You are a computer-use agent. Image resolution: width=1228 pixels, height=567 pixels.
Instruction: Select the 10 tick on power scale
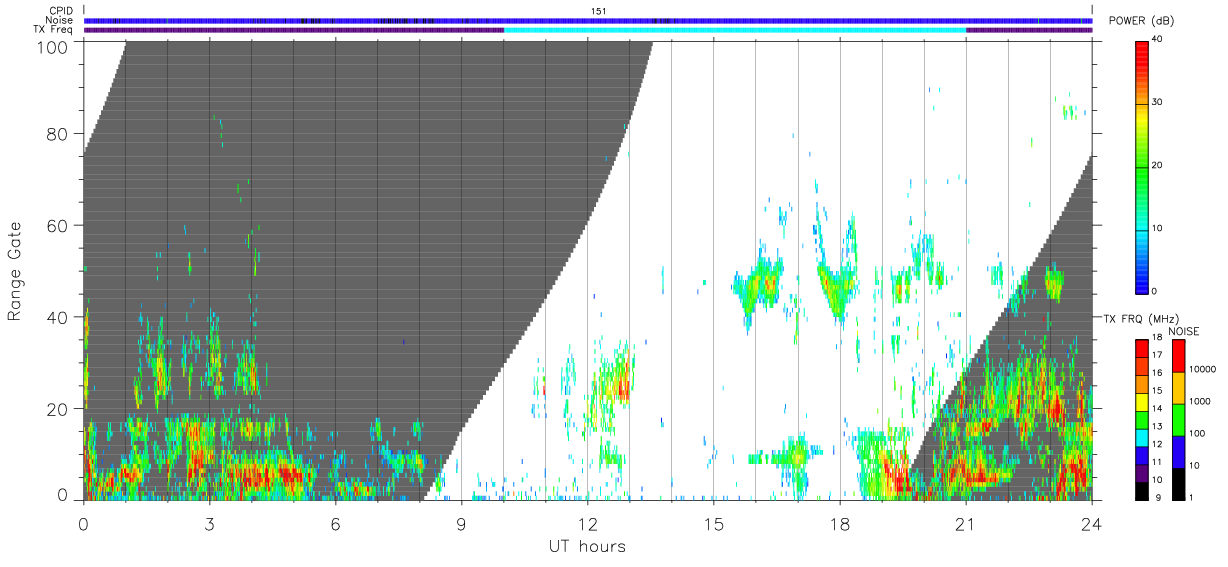pyautogui.click(x=1157, y=229)
